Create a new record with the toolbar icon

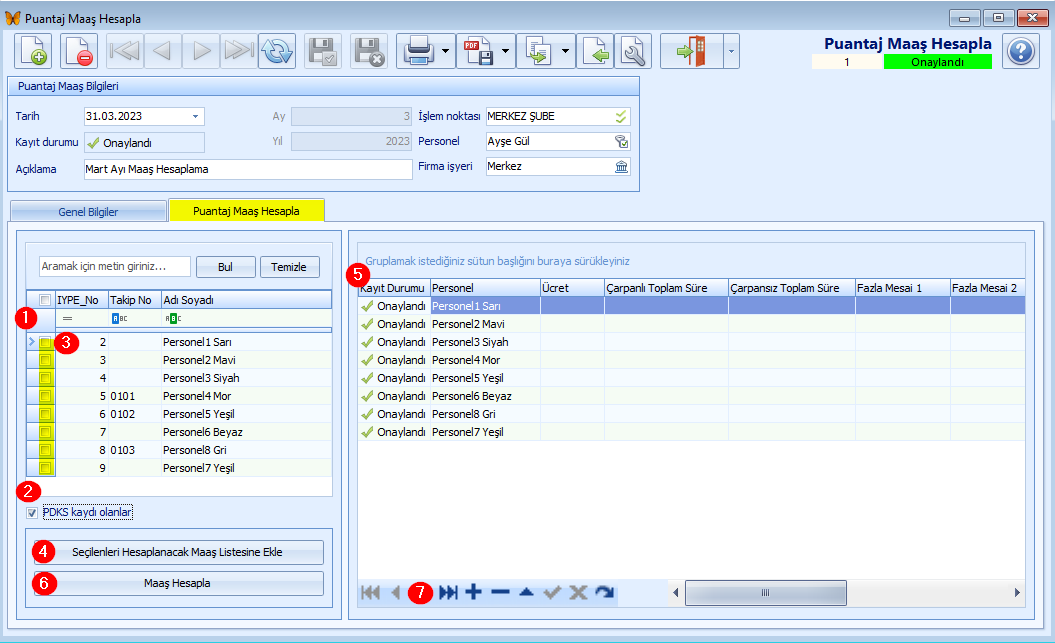point(33,51)
